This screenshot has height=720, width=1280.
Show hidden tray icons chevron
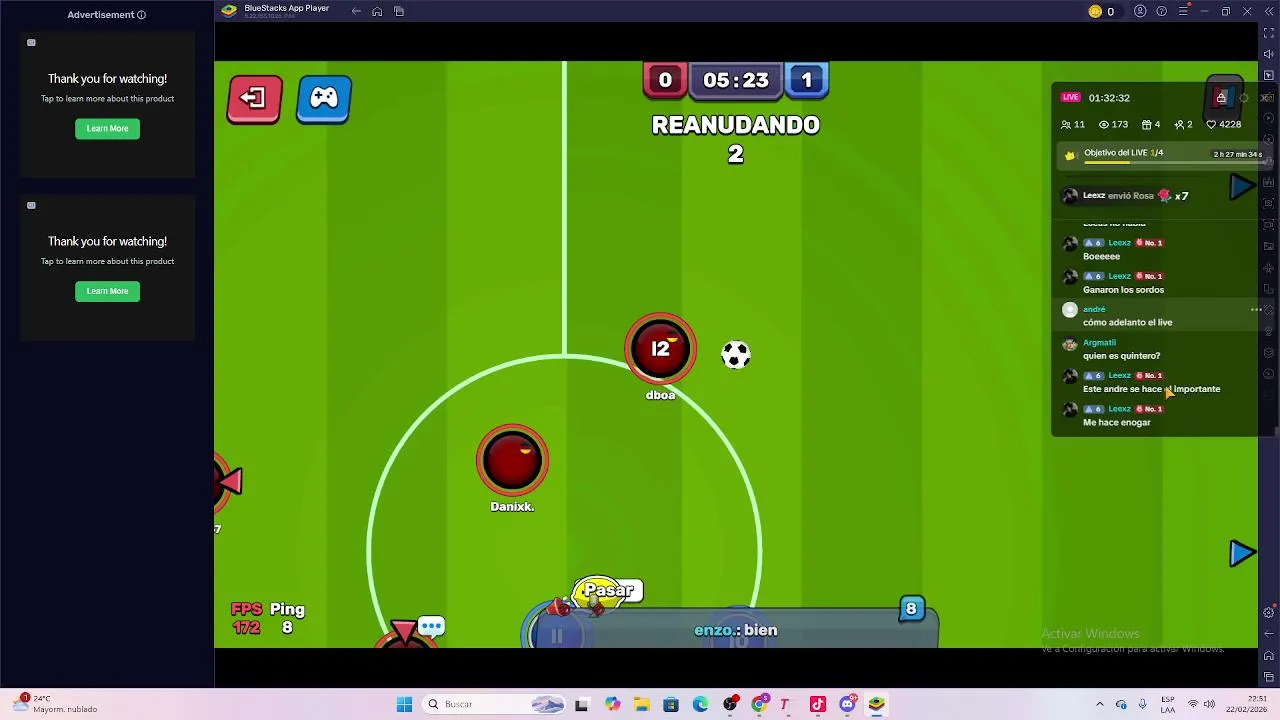click(1100, 704)
